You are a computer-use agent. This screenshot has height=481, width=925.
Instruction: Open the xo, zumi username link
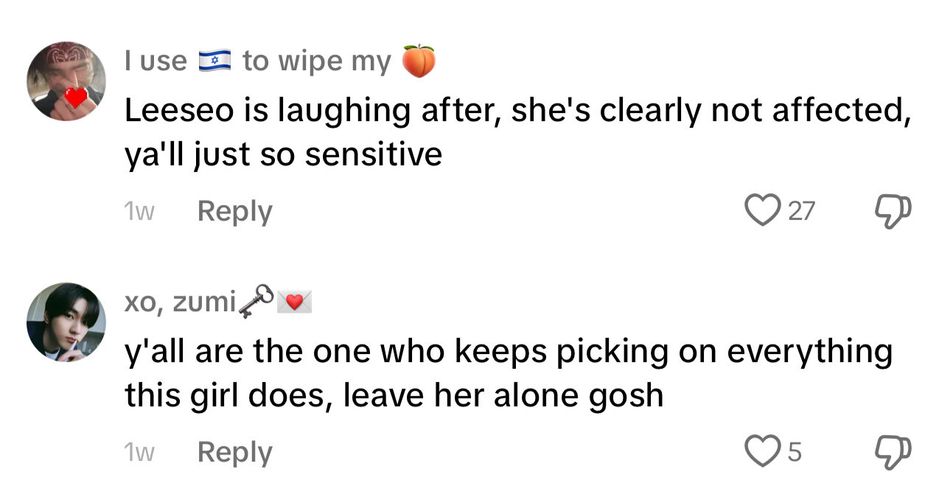180,301
